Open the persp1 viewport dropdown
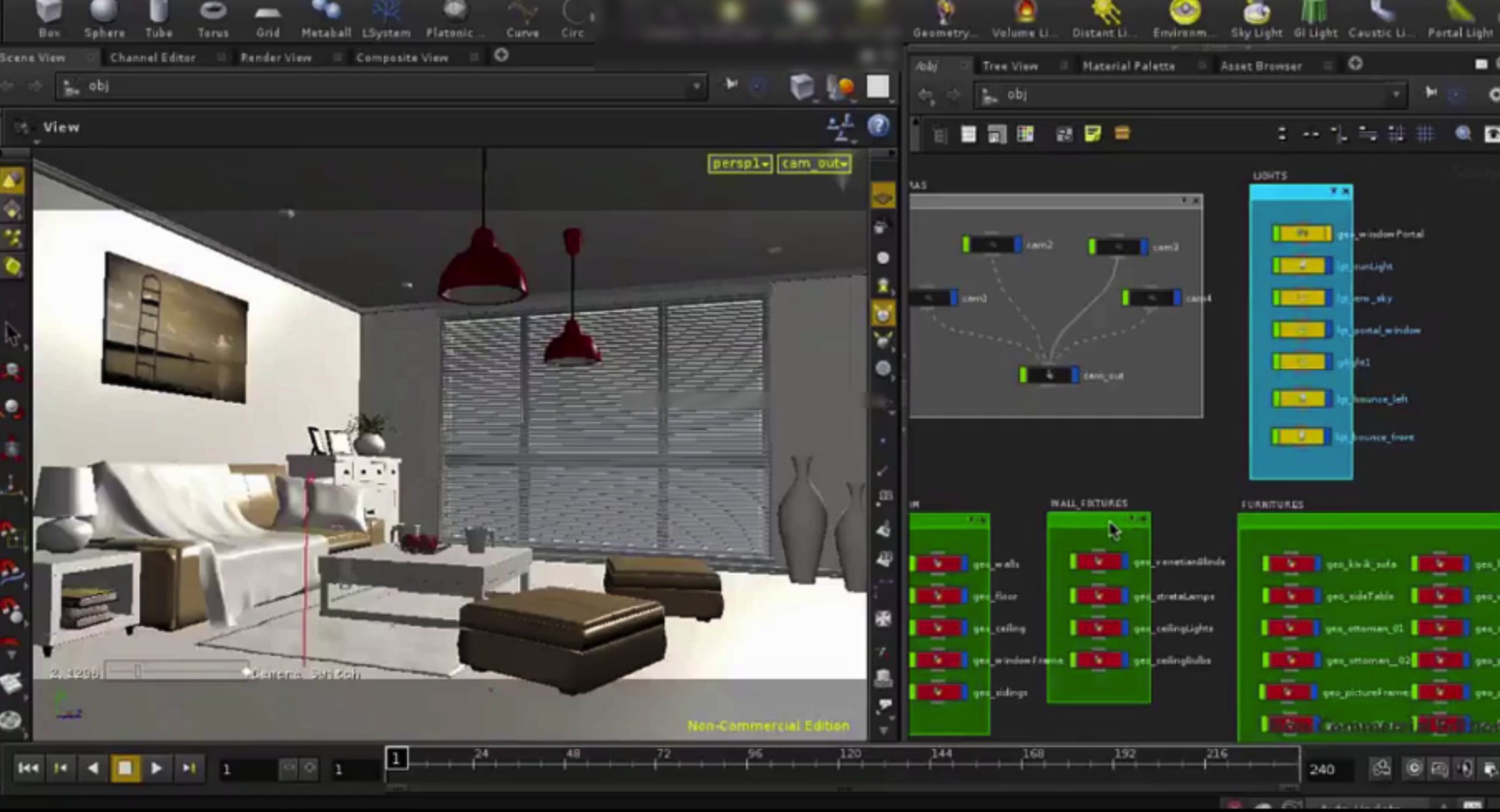Screen dimensions: 1500x812 click(739, 164)
